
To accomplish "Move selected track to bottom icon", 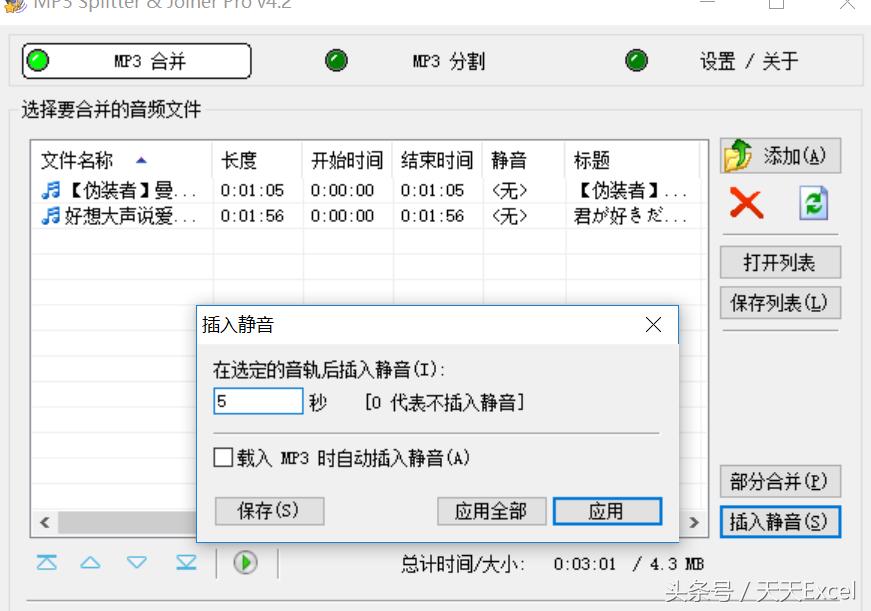I will [x=184, y=562].
